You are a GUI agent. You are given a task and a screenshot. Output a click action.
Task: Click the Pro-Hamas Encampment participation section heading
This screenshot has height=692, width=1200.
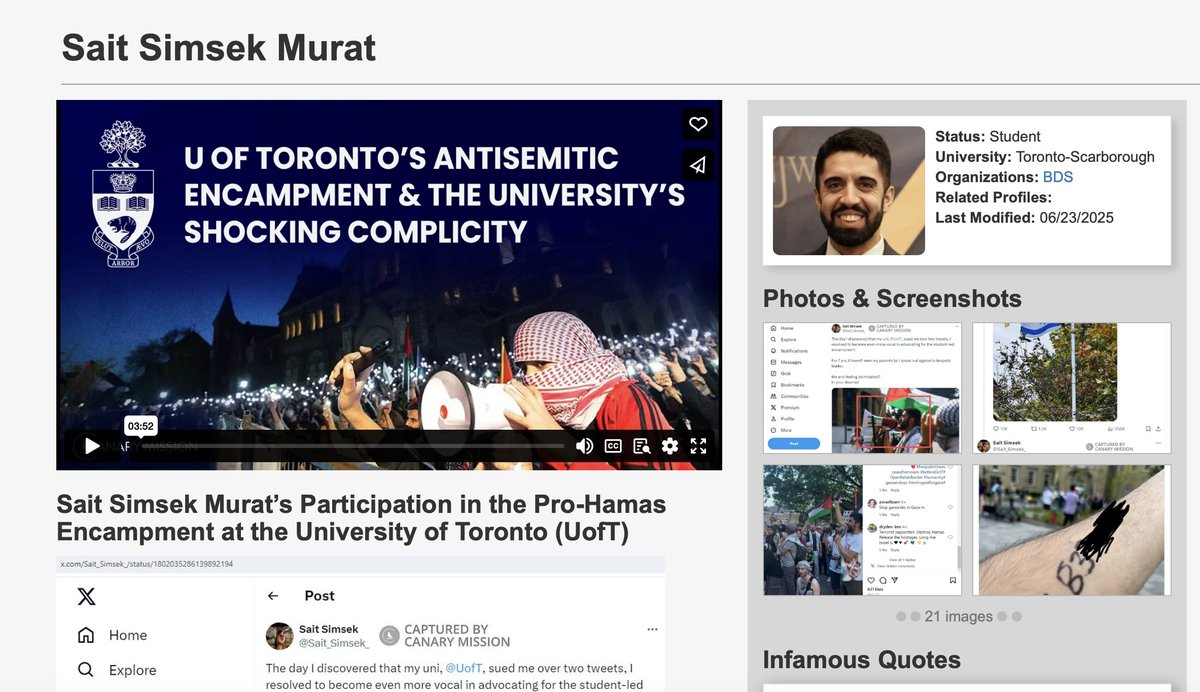pyautogui.click(x=361, y=518)
